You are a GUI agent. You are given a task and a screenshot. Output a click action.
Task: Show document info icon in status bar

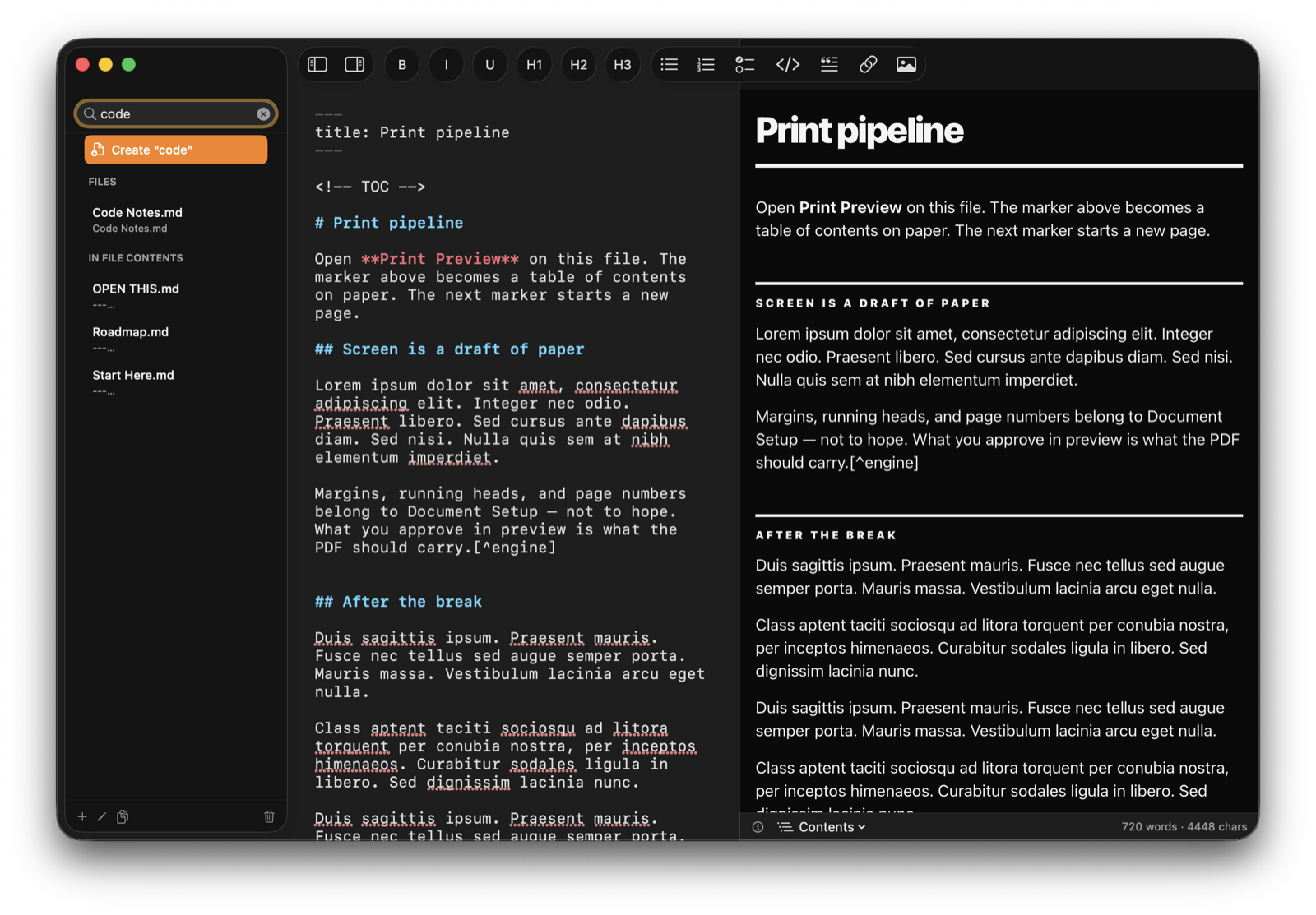click(758, 827)
